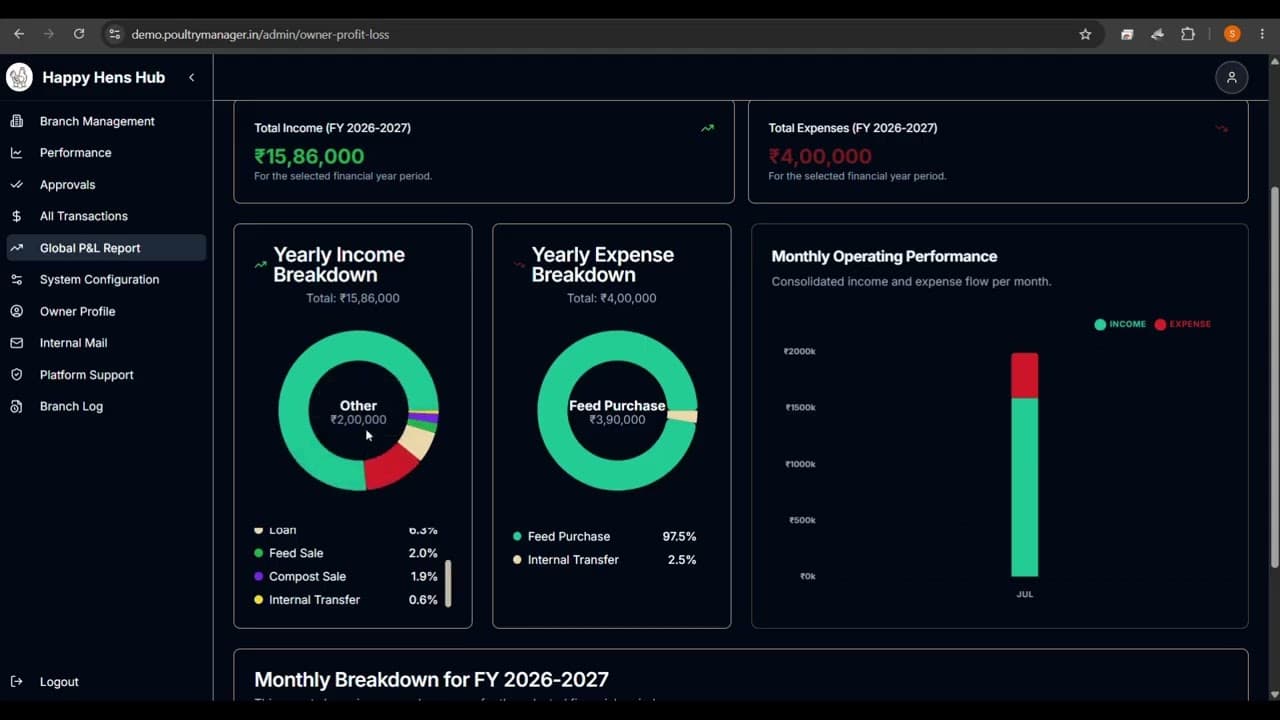Click the All Transactions dollar icon

[16, 216]
